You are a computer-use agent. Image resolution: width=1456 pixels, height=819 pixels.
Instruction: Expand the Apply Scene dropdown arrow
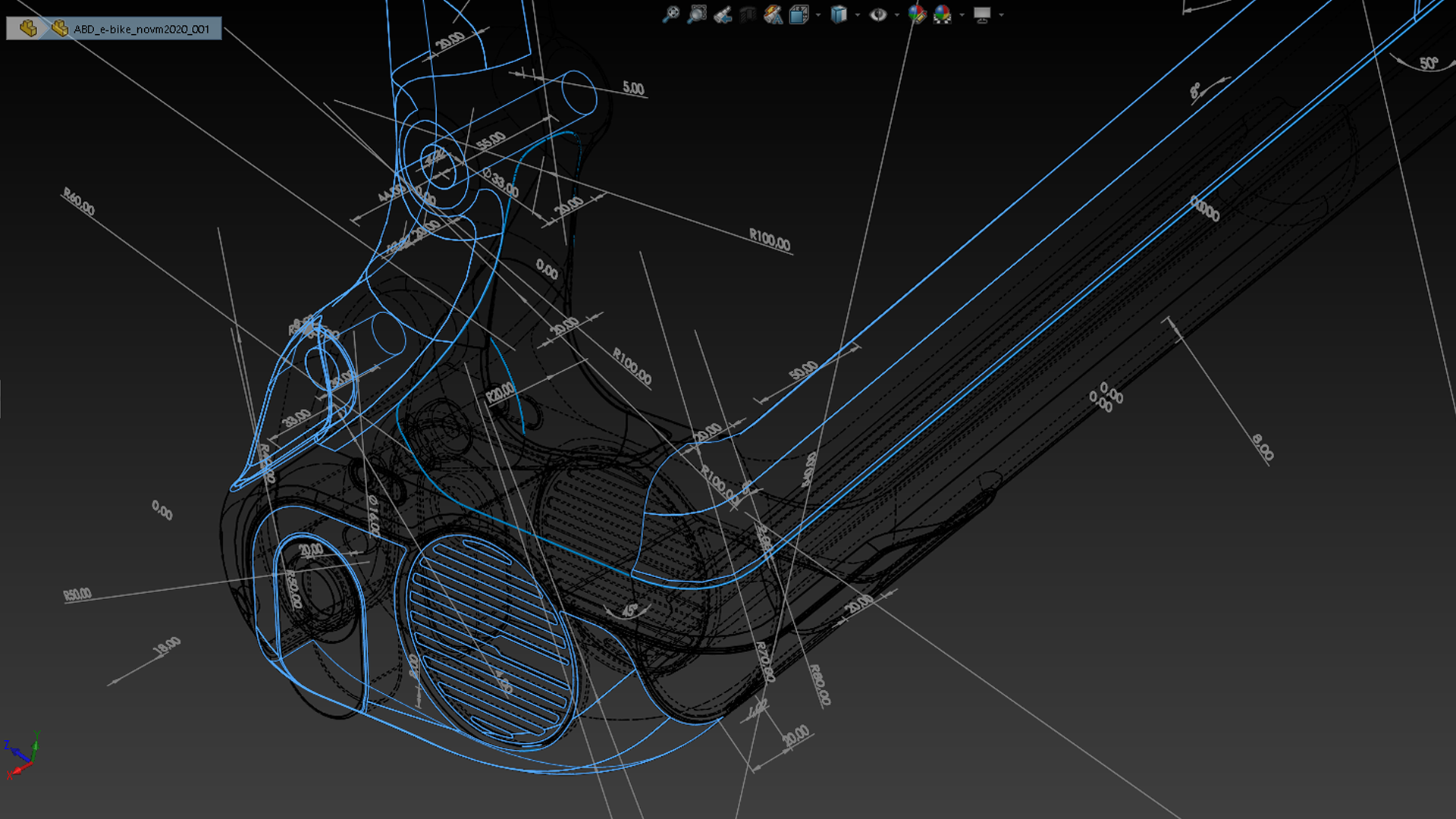click(962, 14)
